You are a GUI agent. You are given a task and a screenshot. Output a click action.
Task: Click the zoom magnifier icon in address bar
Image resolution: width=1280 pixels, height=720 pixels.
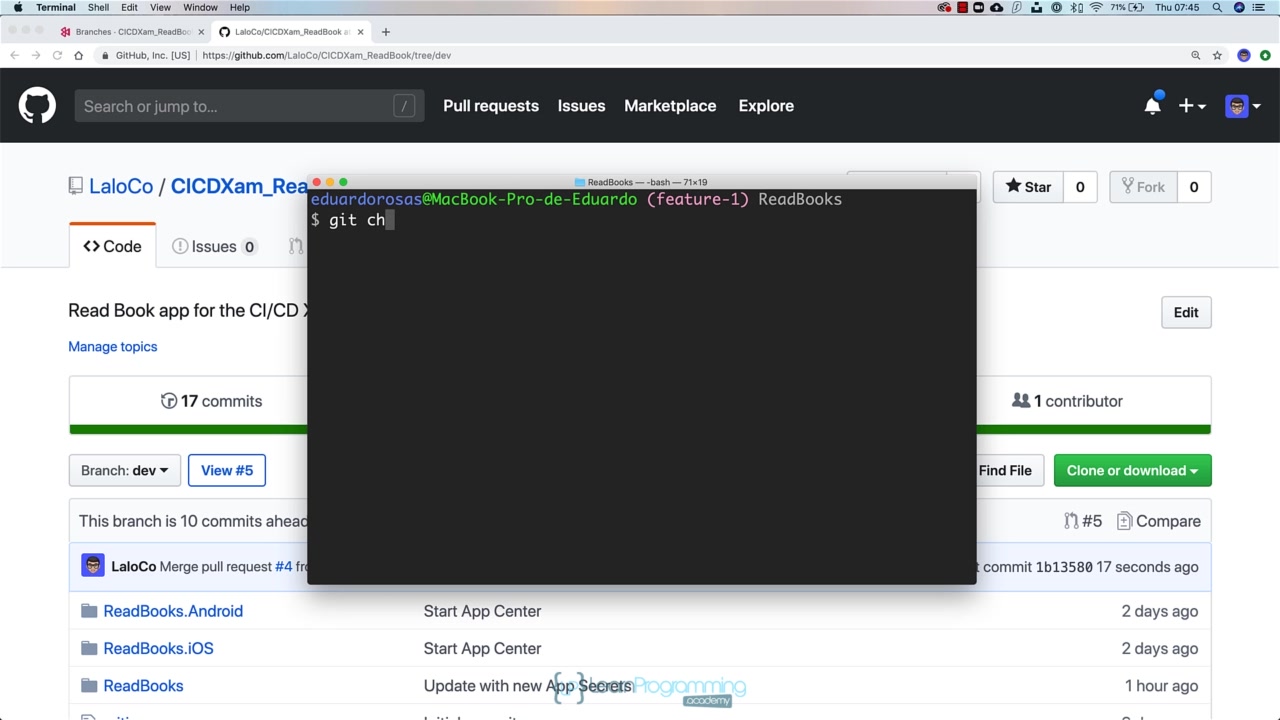pyautogui.click(x=1195, y=55)
